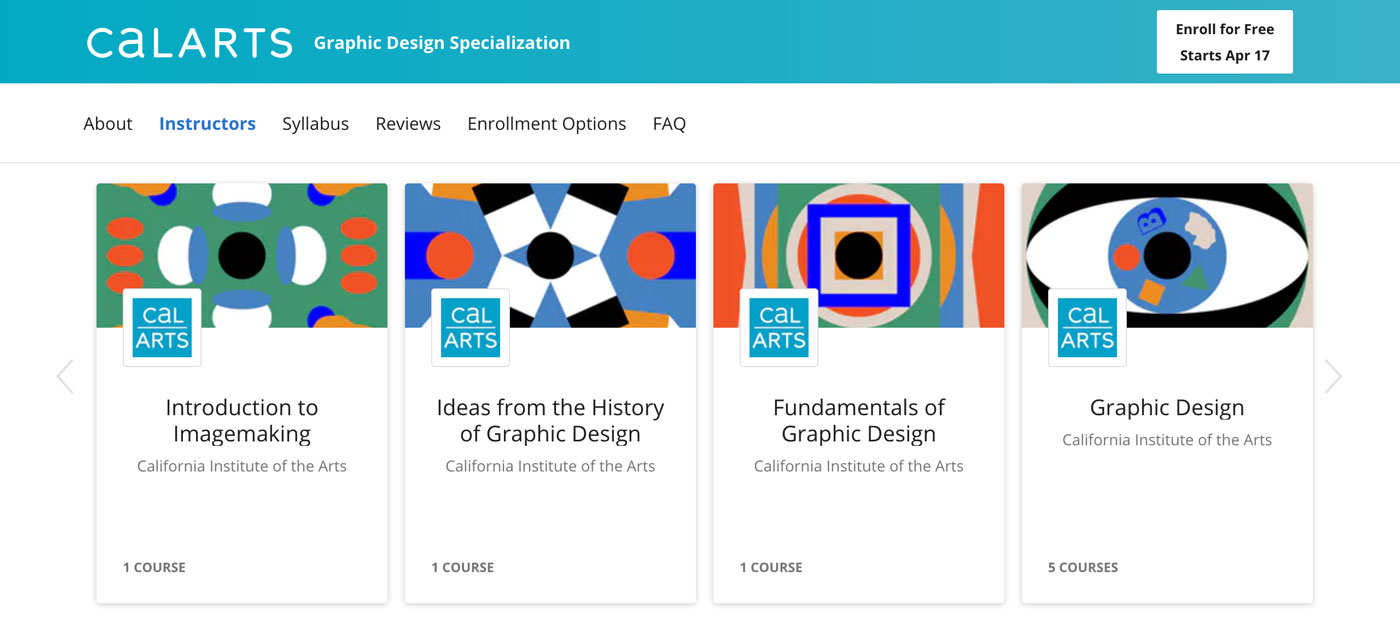The height and width of the screenshot is (621, 1400).
Task: Click the 5 COURSES label
Action: (x=1083, y=567)
